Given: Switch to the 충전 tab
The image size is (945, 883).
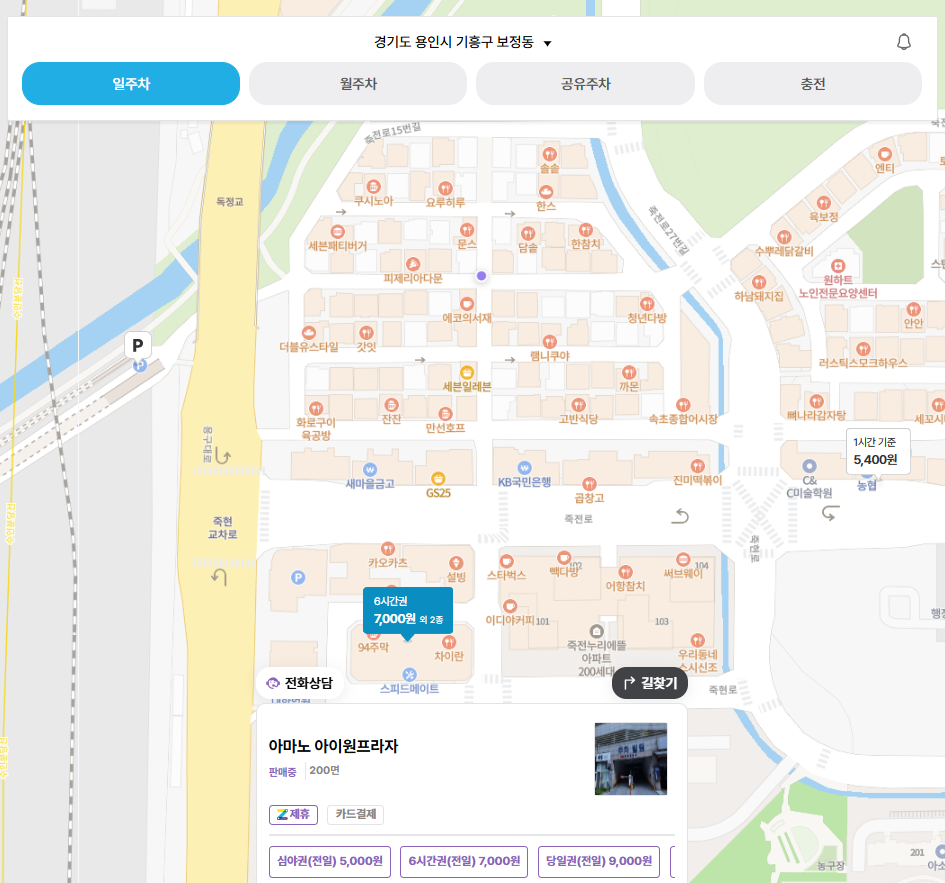Looking at the screenshot, I should pyautogui.click(x=812, y=83).
